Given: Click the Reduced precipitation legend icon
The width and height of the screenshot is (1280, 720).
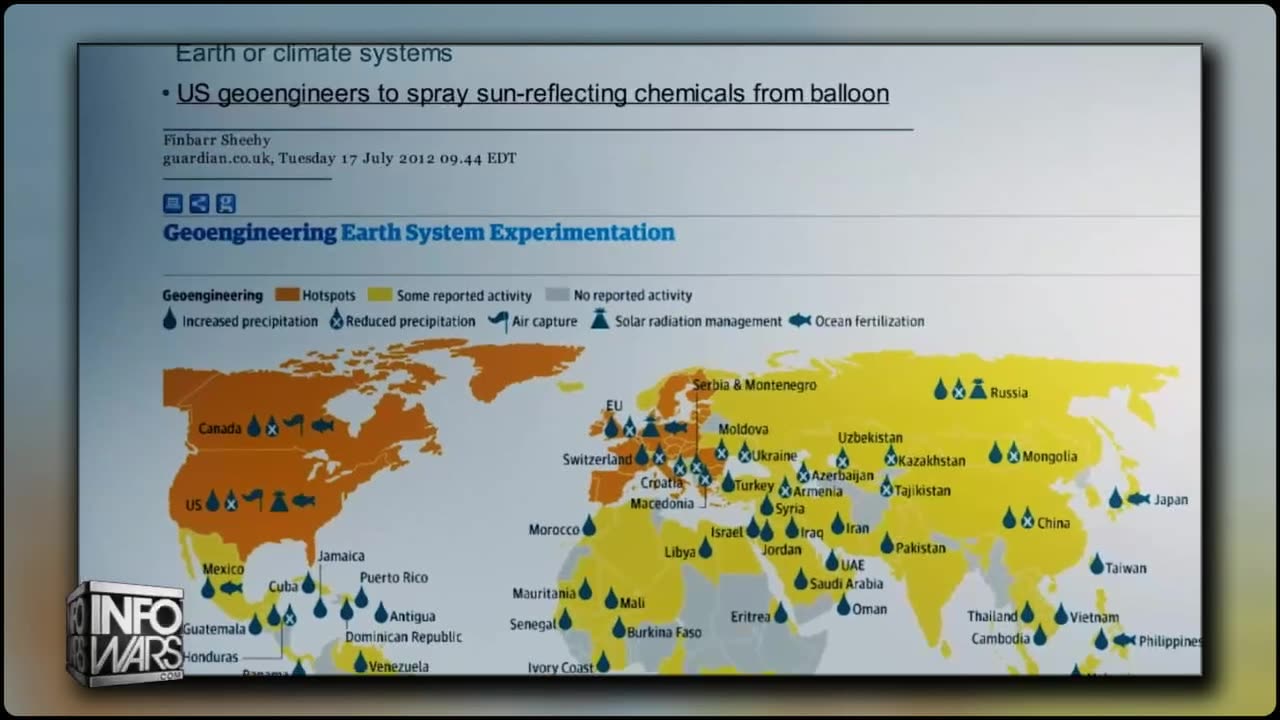Looking at the screenshot, I should point(337,321).
